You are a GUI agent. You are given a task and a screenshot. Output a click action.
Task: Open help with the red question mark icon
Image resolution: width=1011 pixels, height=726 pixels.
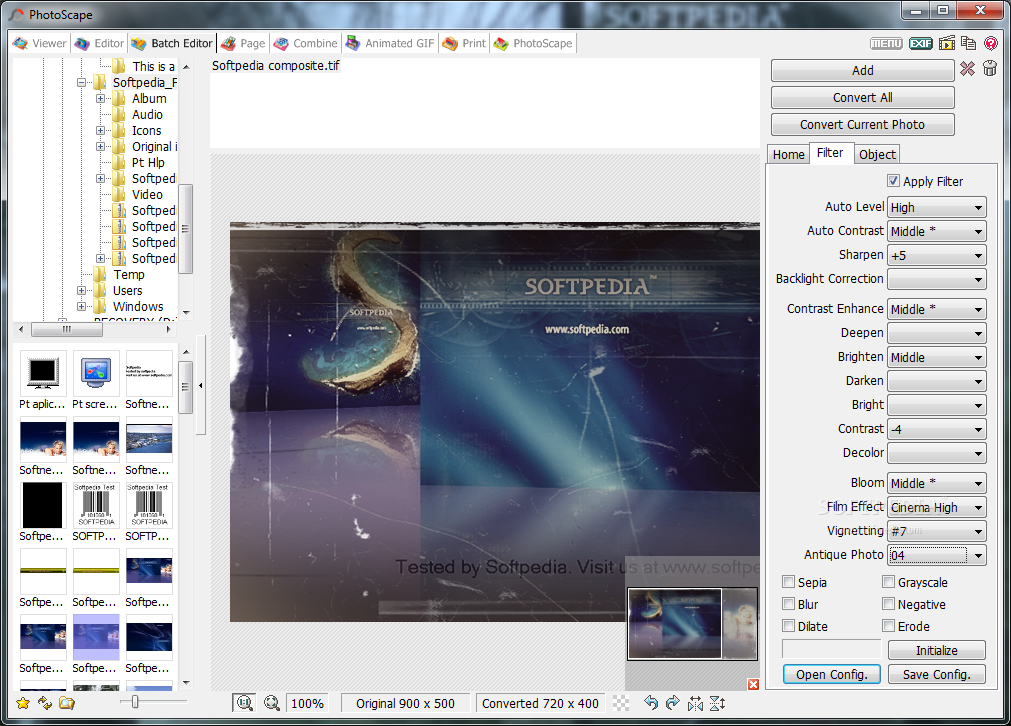(991, 43)
